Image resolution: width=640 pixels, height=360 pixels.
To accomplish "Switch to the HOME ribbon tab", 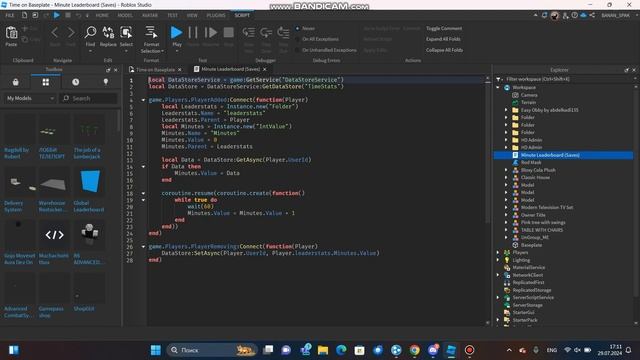I will tap(102, 15).
